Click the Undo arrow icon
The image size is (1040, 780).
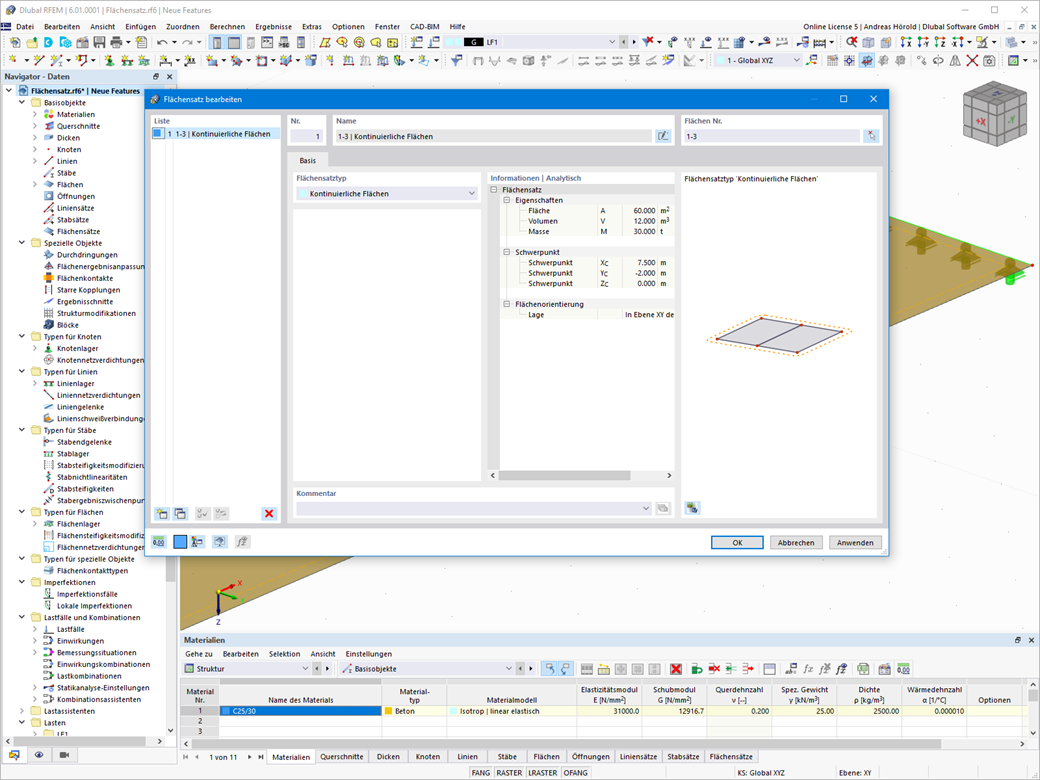[162, 42]
